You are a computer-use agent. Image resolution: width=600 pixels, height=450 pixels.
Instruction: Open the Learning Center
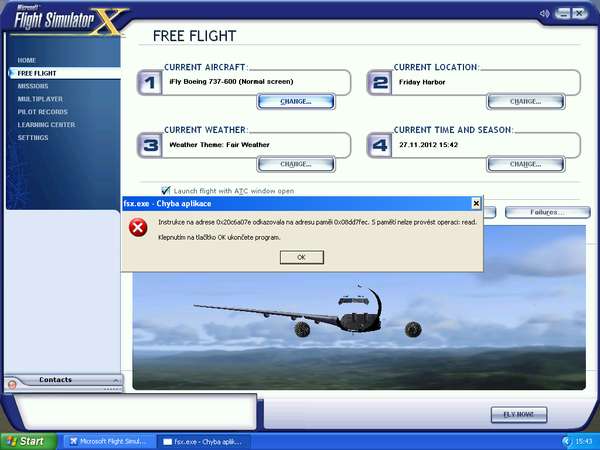tap(46, 125)
